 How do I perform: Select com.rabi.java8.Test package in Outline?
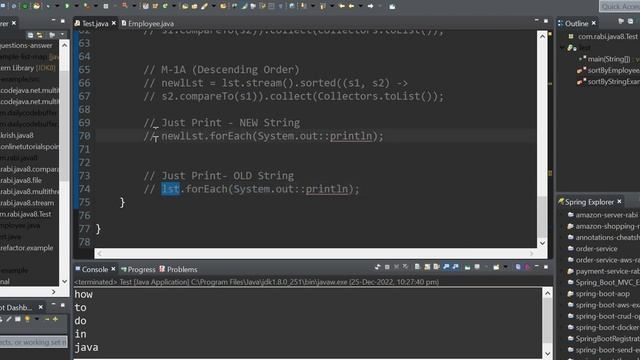coord(607,36)
